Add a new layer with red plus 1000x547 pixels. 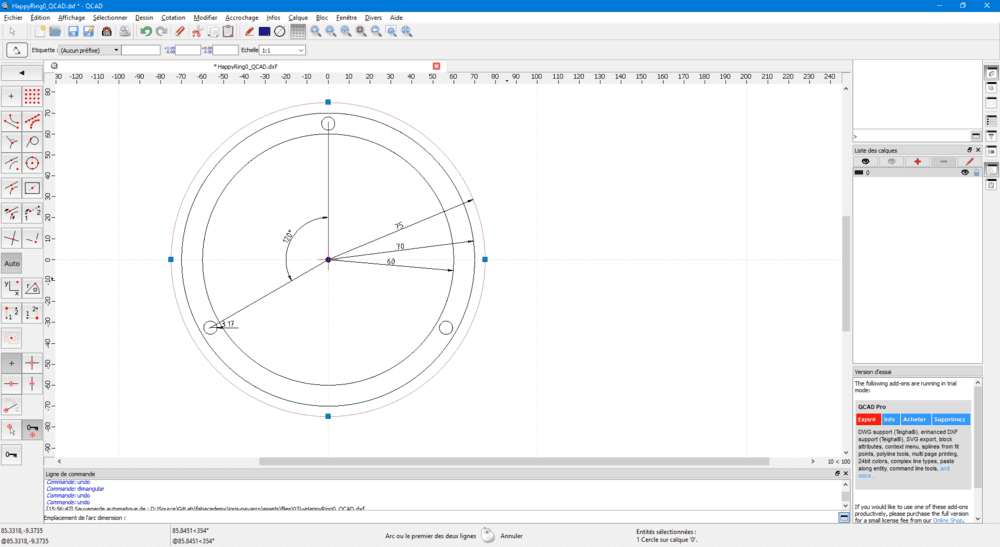pos(917,162)
